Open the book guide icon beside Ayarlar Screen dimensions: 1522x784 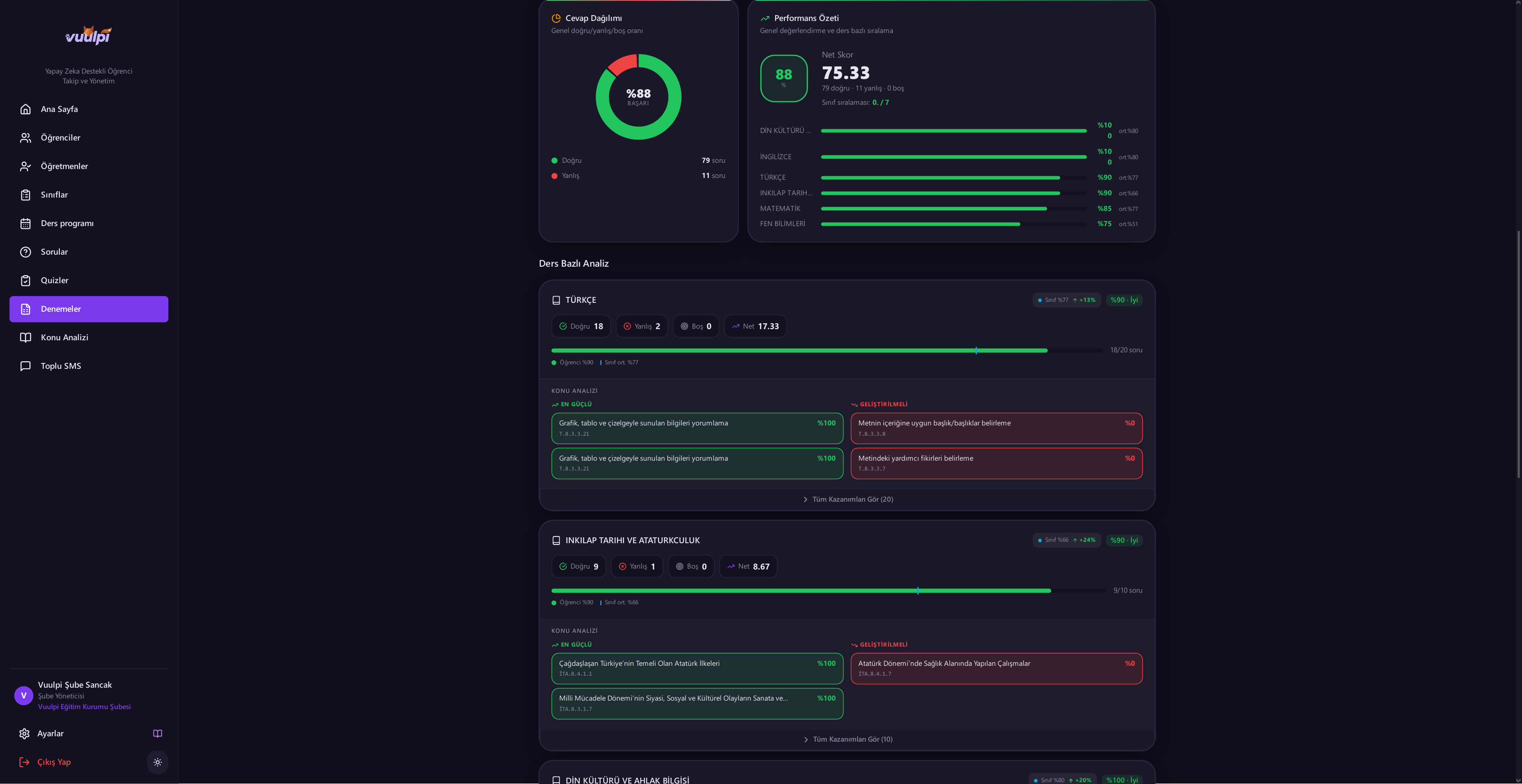click(x=158, y=734)
